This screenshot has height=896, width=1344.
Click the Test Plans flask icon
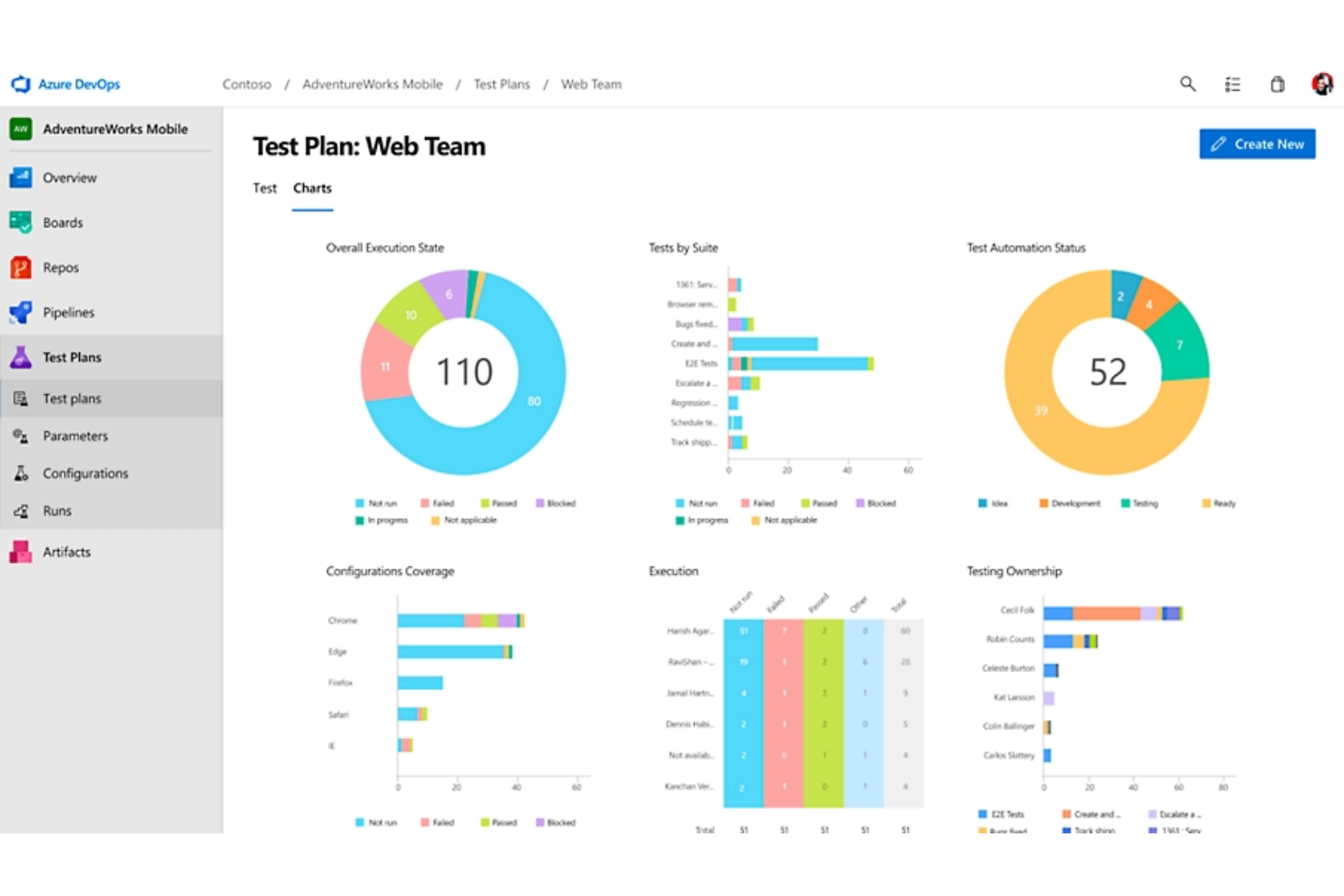[21, 357]
